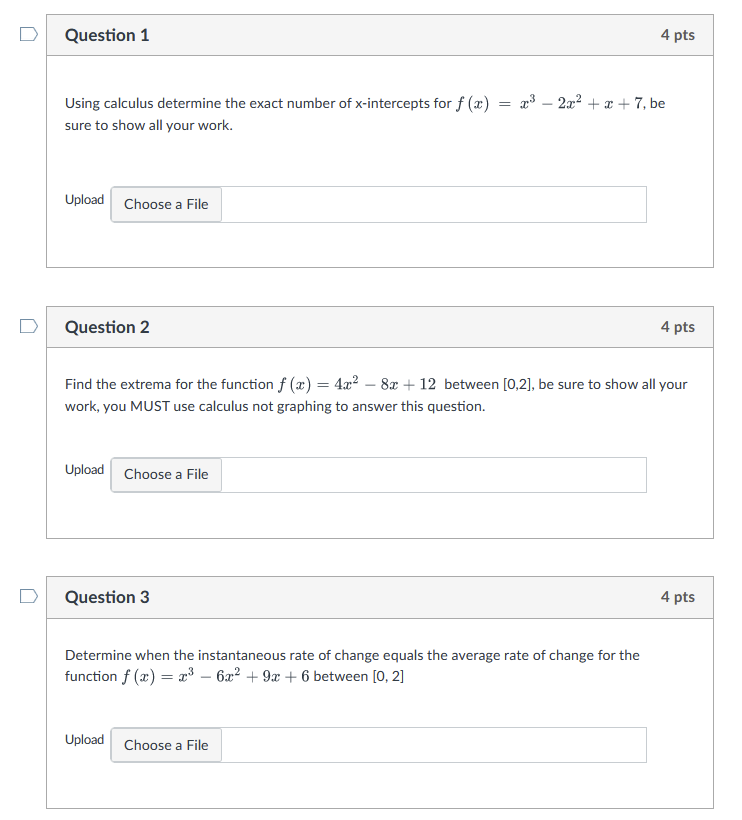742x820 pixels.
Task: Click the Question 2 header
Action: (x=107, y=327)
